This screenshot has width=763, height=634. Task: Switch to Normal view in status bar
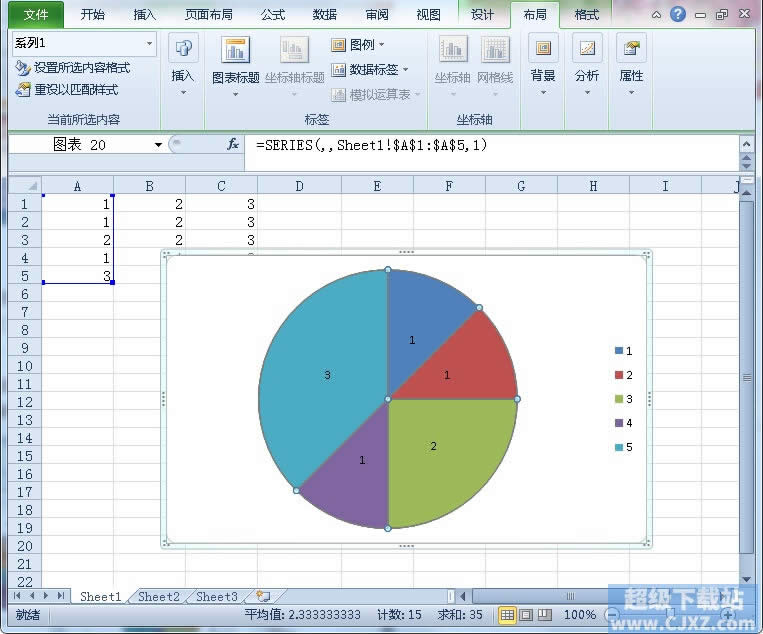(x=507, y=615)
